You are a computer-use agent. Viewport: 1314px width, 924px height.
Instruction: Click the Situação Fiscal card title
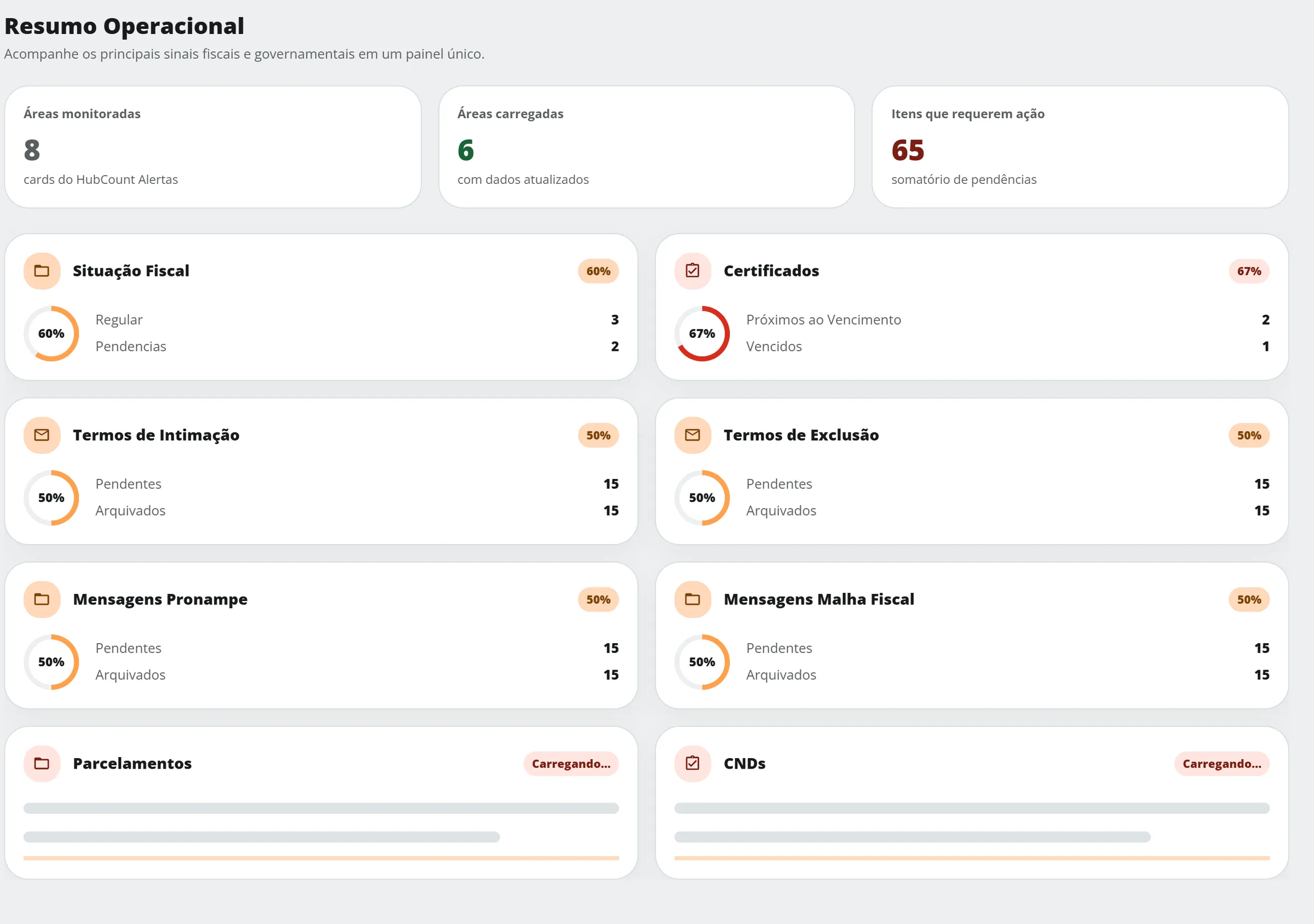click(x=131, y=270)
